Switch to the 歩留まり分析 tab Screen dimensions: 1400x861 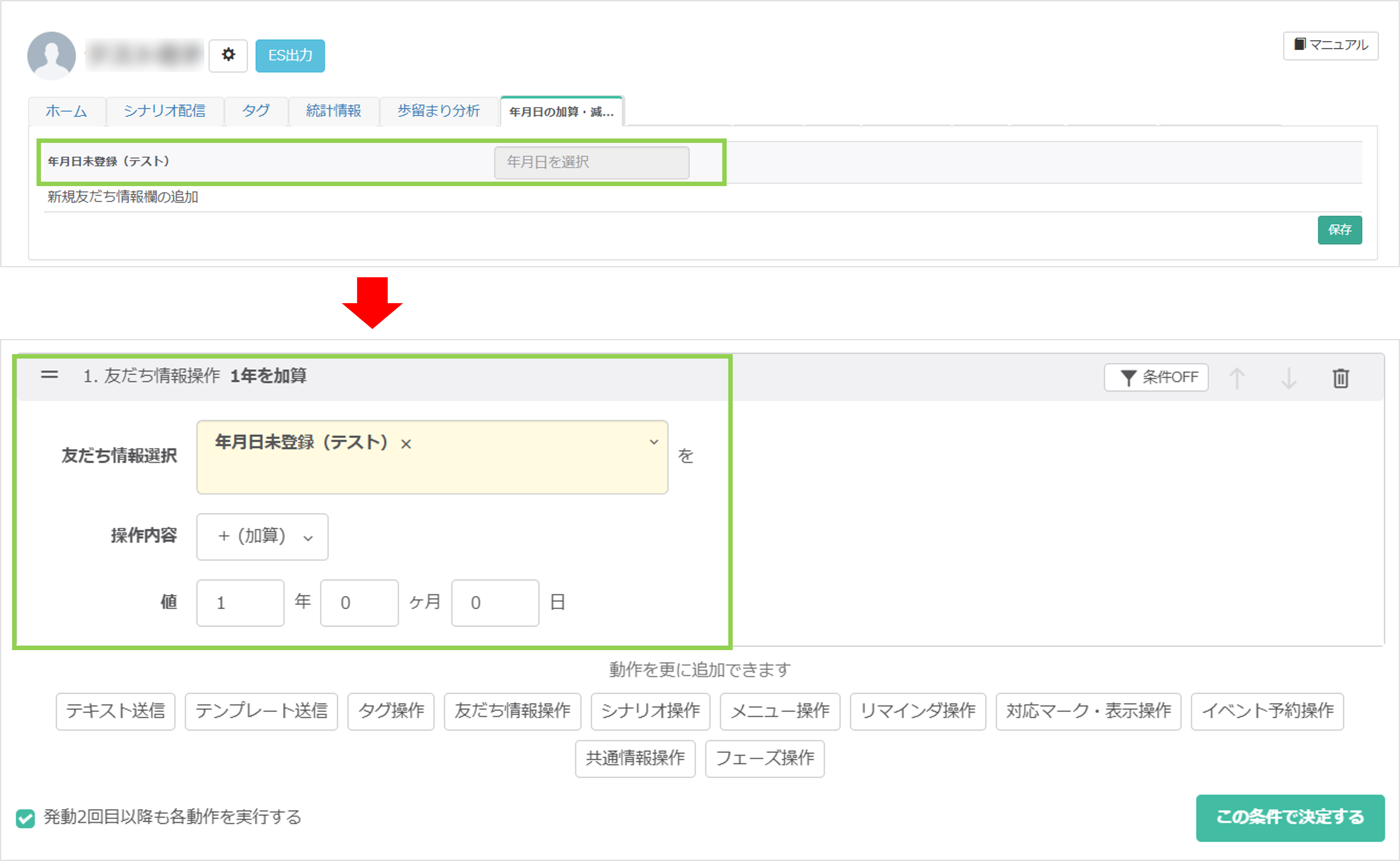click(x=439, y=111)
